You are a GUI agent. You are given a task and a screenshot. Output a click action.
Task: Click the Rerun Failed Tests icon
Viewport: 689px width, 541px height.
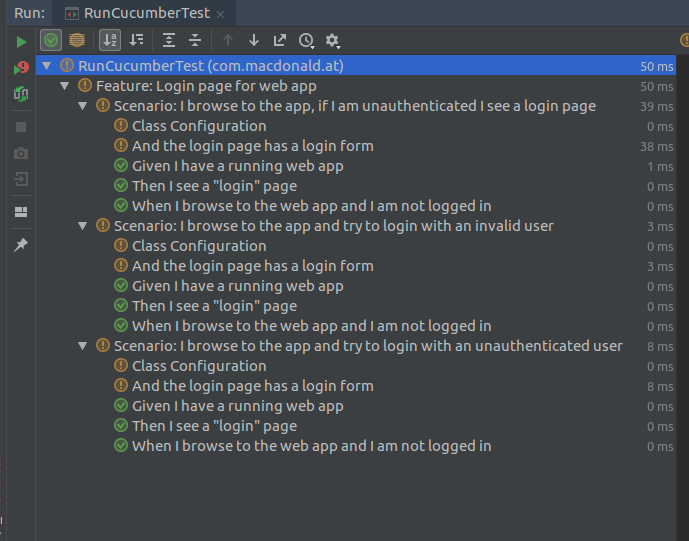click(x=21, y=68)
